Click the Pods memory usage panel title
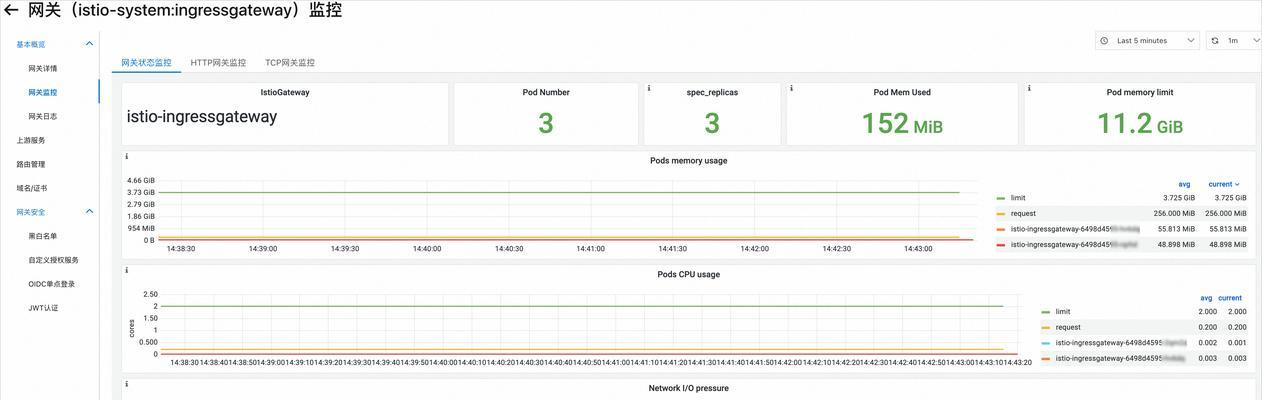The width and height of the screenshot is (1262, 400). [x=689, y=160]
